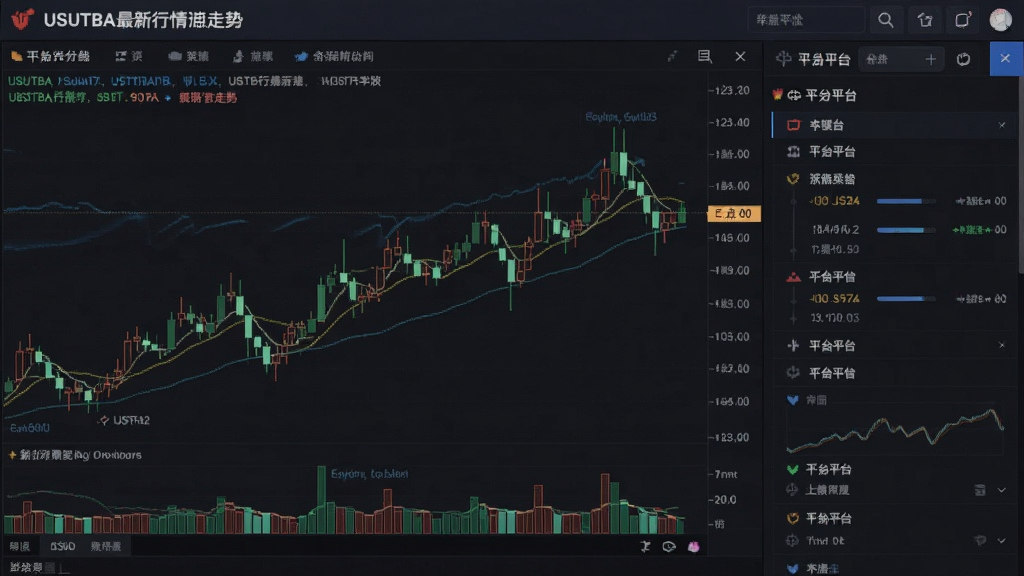Viewport: 1024px width, 576px height.
Task: Click the side panel header icon beside title
Action: point(783,59)
